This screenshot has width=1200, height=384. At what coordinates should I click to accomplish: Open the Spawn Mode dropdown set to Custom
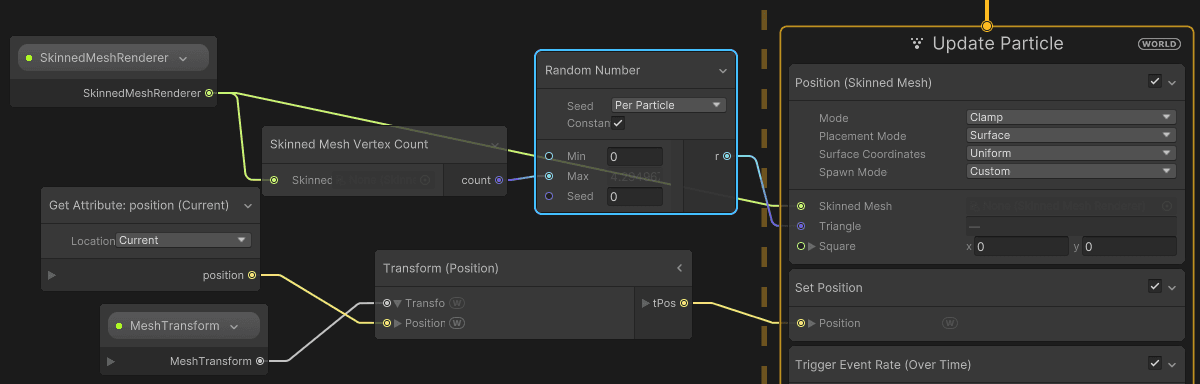point(1071,171)
